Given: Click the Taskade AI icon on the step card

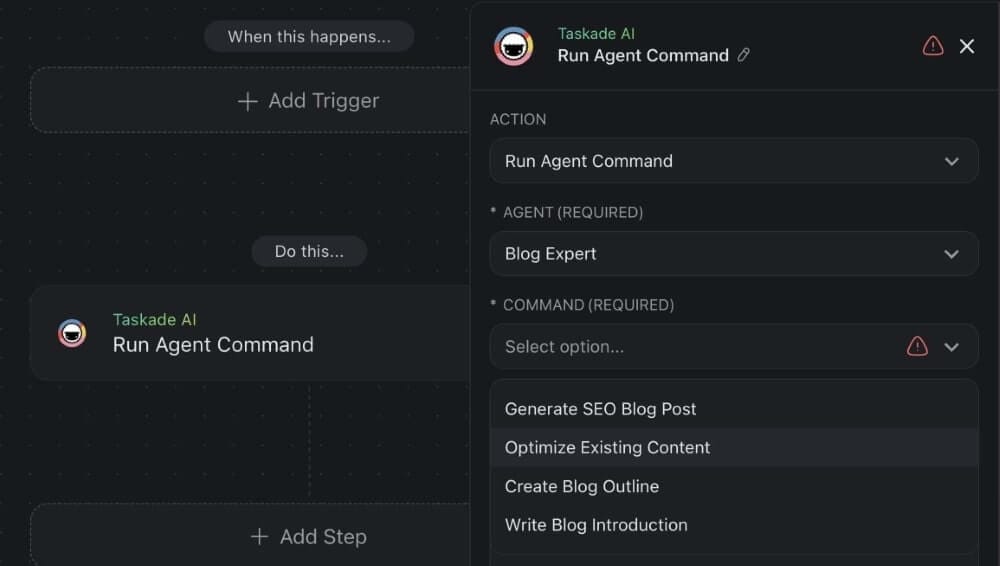Looking at the screenshot, I should pyautogui.click(x=72, y=333).
